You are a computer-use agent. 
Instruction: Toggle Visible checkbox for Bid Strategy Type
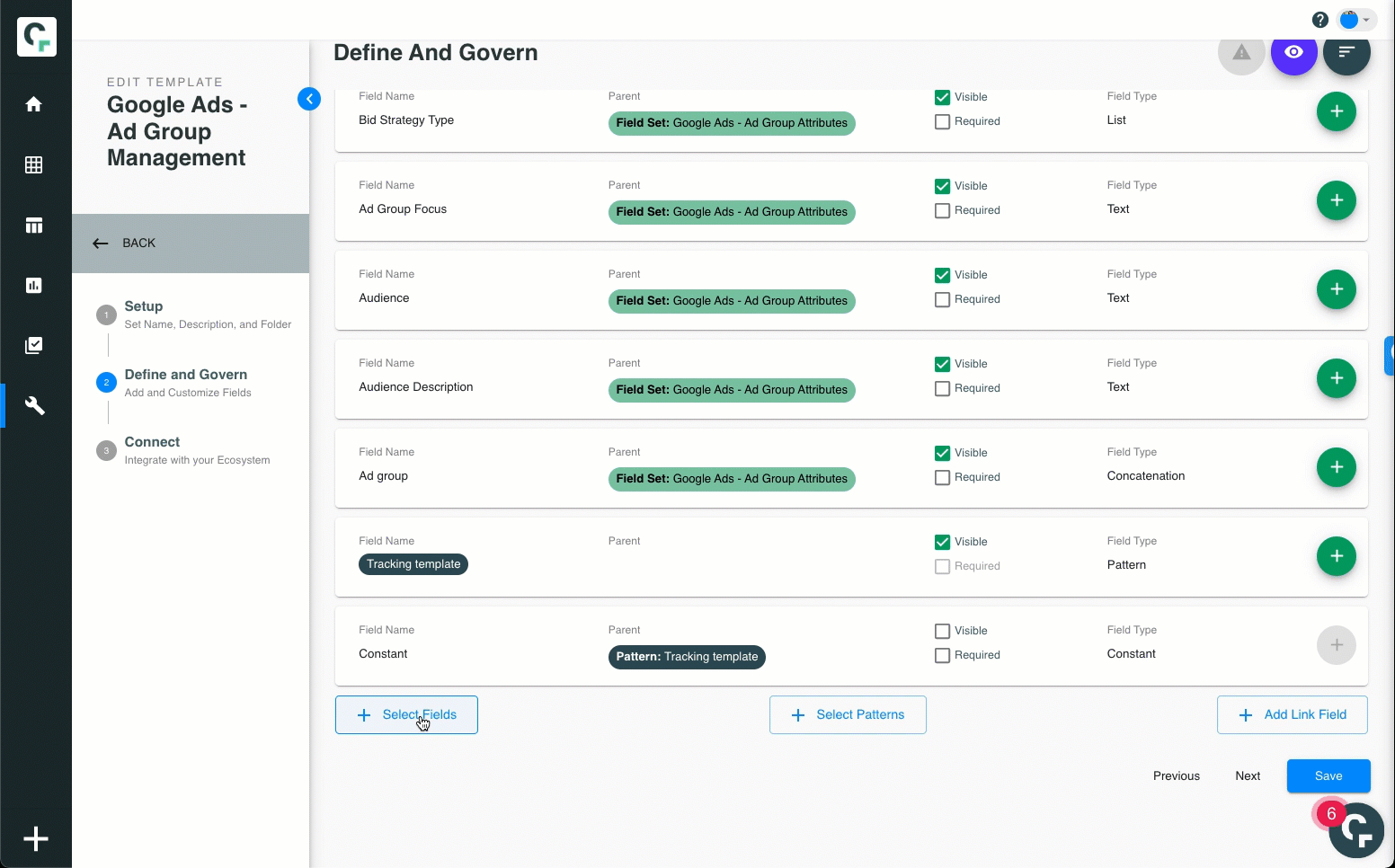click(x=942, y=97)
